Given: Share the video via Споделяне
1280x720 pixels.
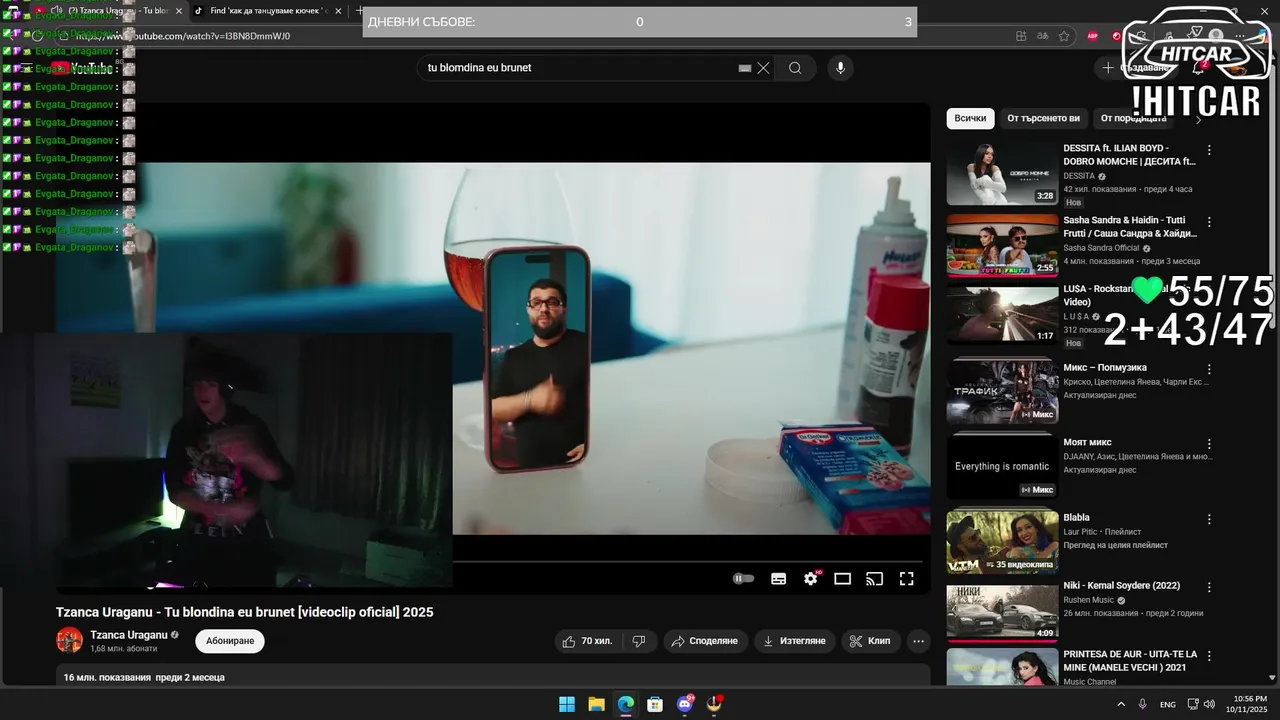Looking at the screenshot, I should click(705, 641).
